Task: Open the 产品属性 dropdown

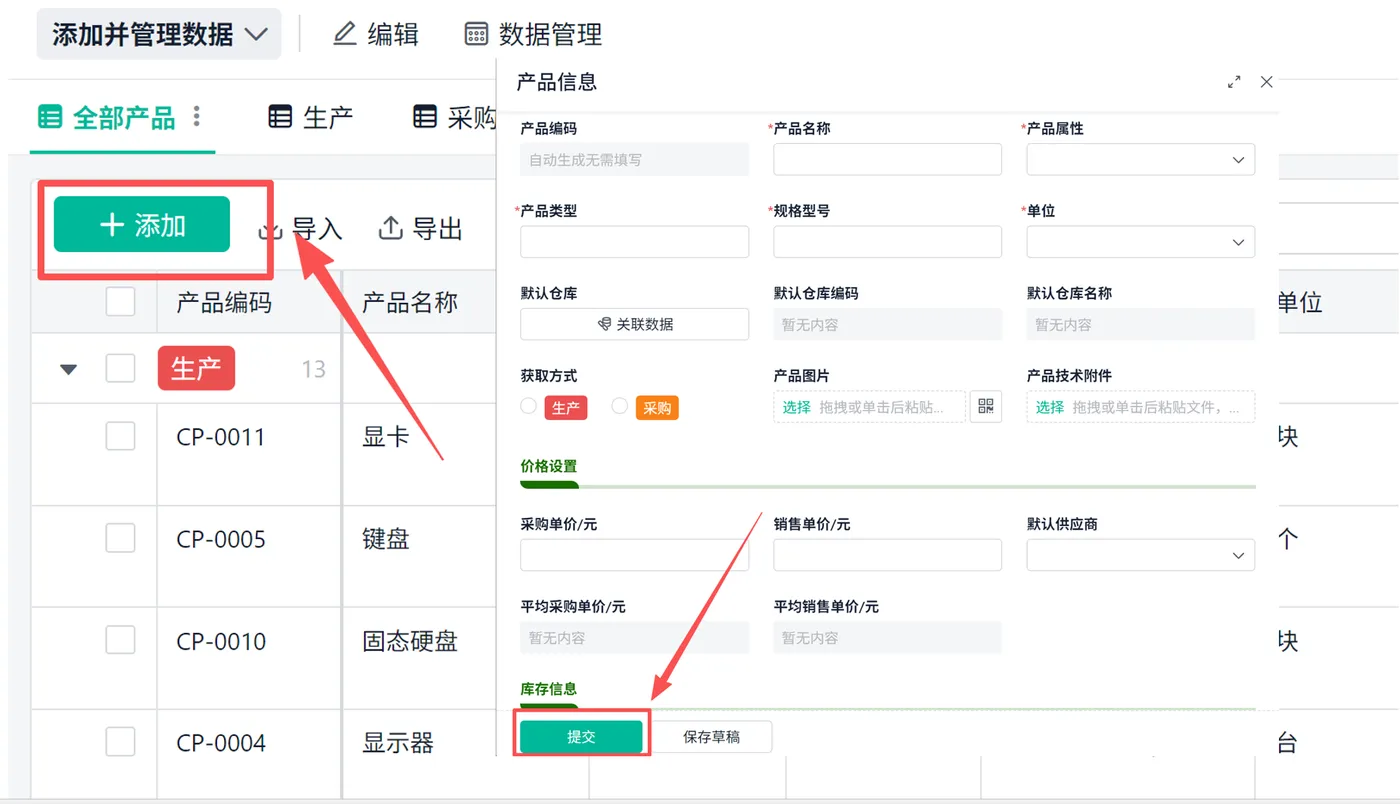Action: pyautogui.click(x=1140, y=160)
